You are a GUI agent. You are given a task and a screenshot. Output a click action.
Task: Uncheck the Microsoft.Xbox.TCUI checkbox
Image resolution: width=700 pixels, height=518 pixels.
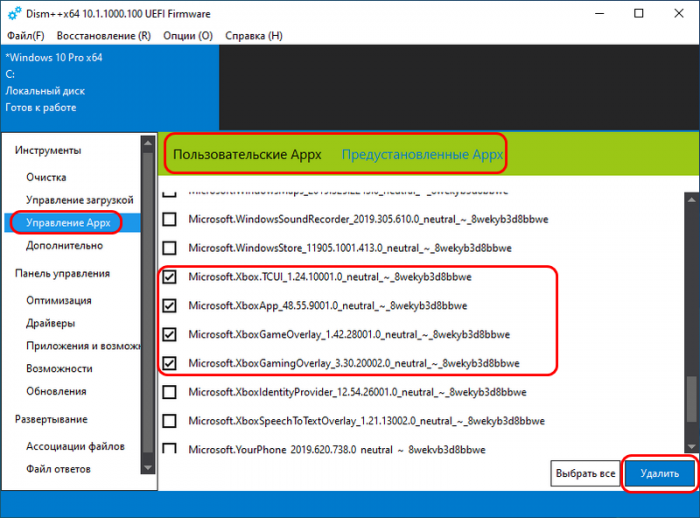tap(169, 277)
